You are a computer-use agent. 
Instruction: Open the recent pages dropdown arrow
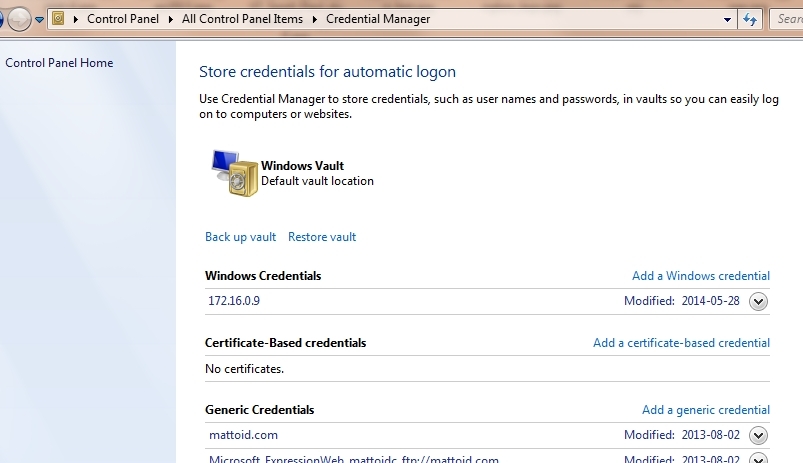point(39,20)
